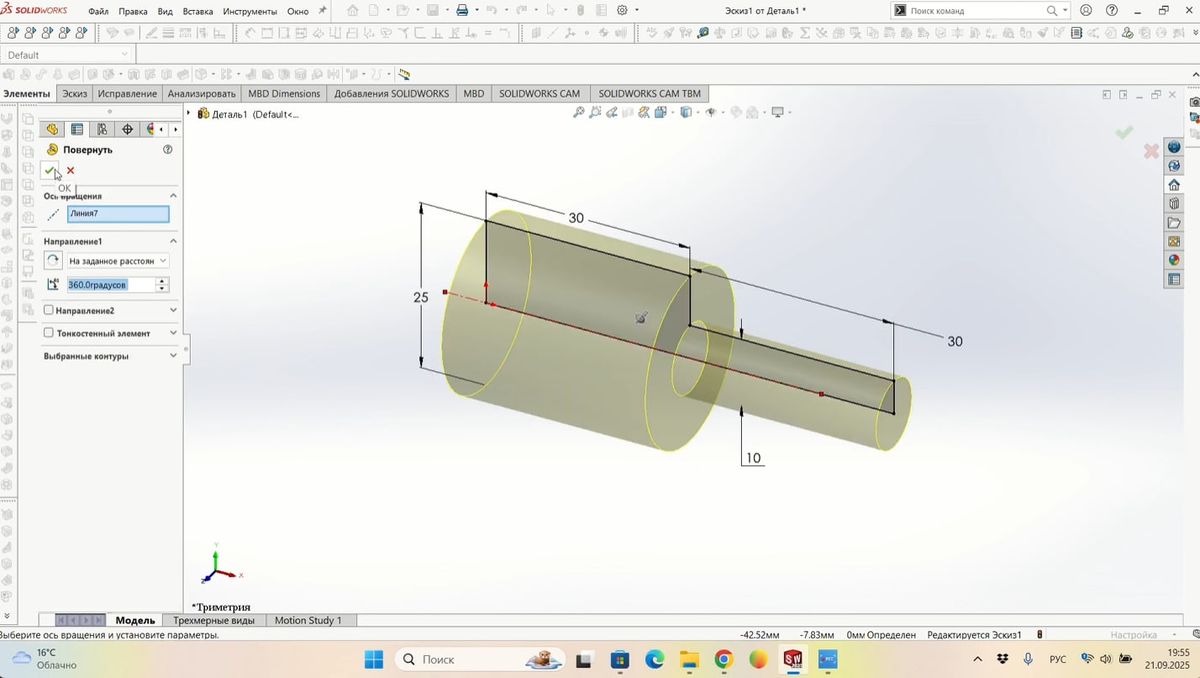Open the Инструменты menu
Image resolution: width=1200 pixels, height=678 pixels.
pyautogui.click(x=251, y=11)
